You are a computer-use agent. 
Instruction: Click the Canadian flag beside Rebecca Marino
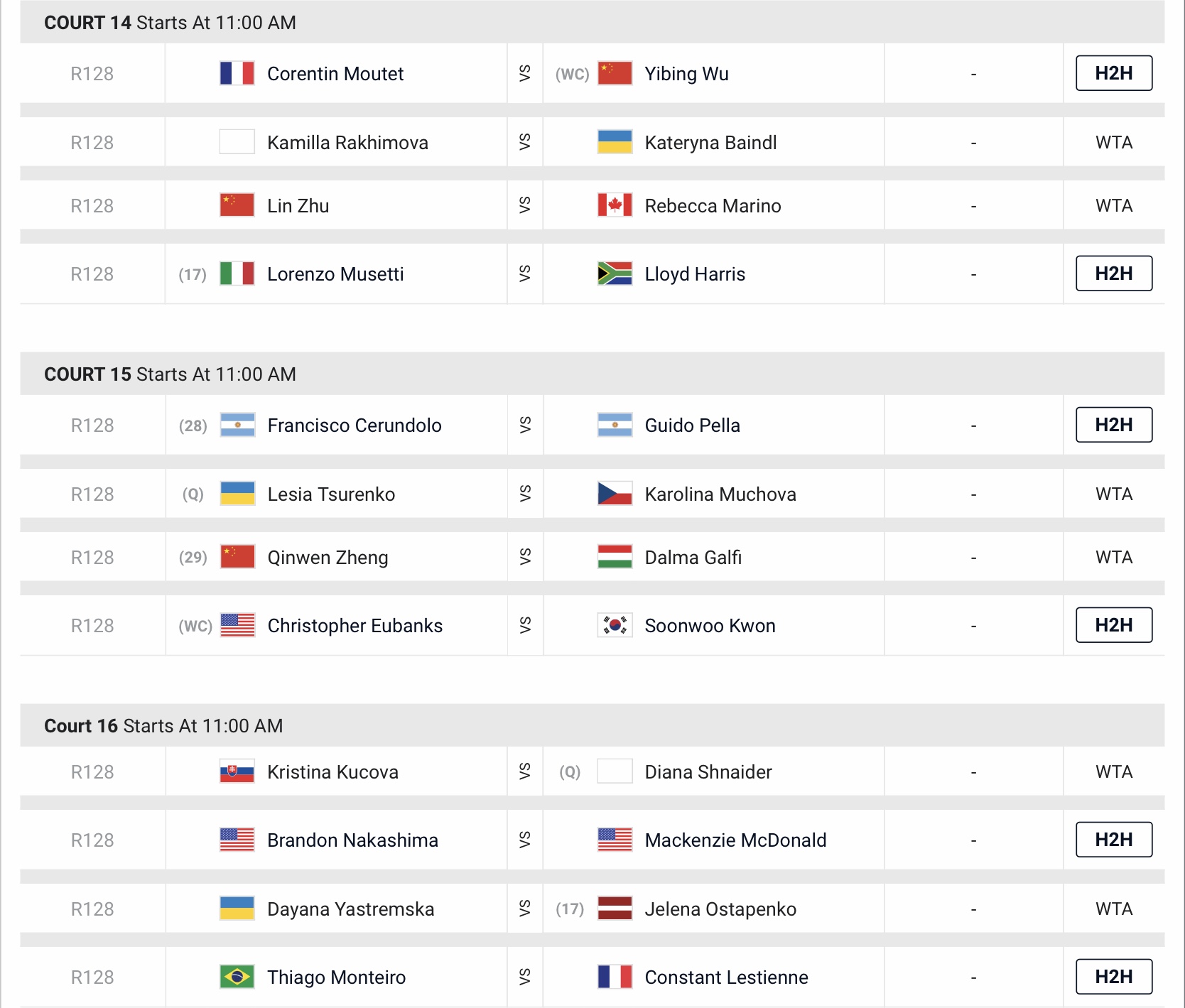click(615, 205)
